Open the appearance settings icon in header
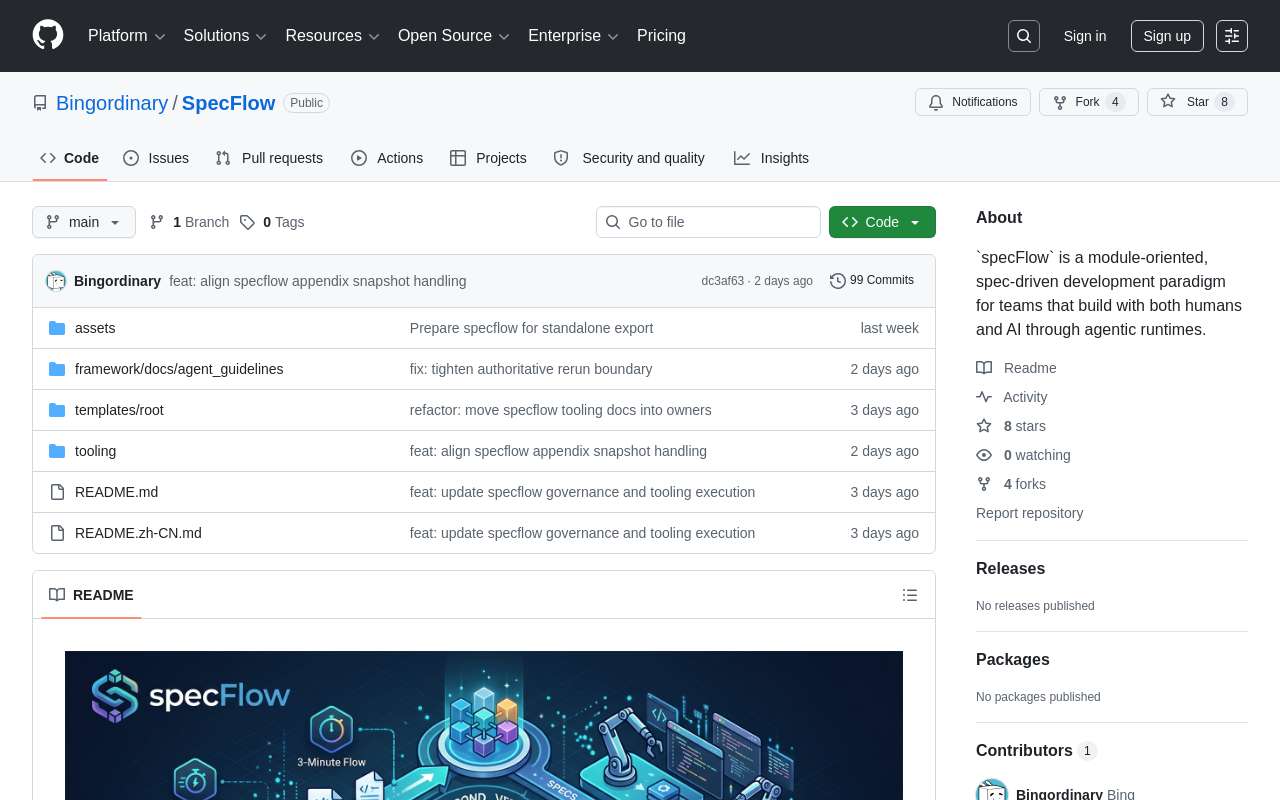Image resolution: width=1280 pixels, height=800 pixels. coord(1231,36)
